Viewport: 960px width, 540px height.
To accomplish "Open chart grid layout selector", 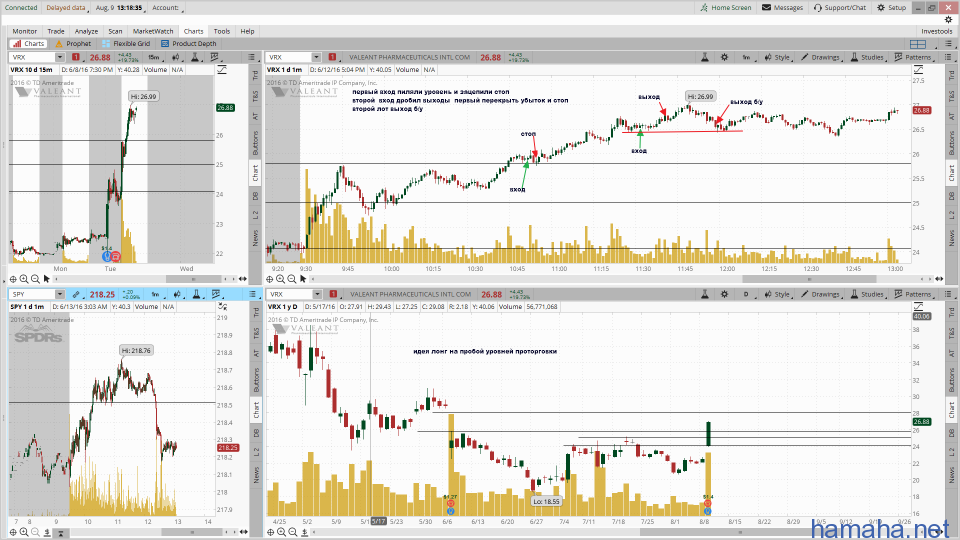I will coord(918,44).
